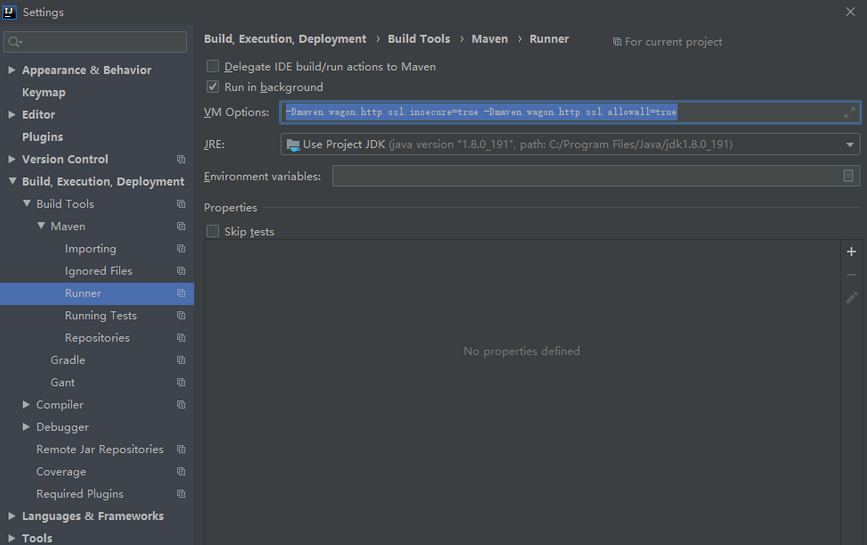Click Build Tools breadcrumb
The width and height of the screenshot is (867, 545).
[419, 39]
